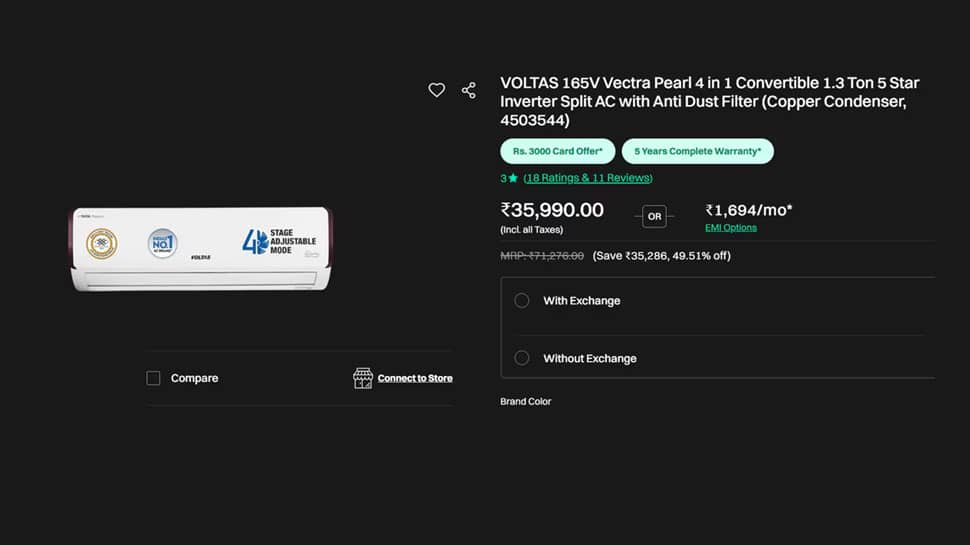Click the struck-through MRP ₹71,276.00
The height and width of the screenshot is (545, 970).
click(x=542, y=255)
